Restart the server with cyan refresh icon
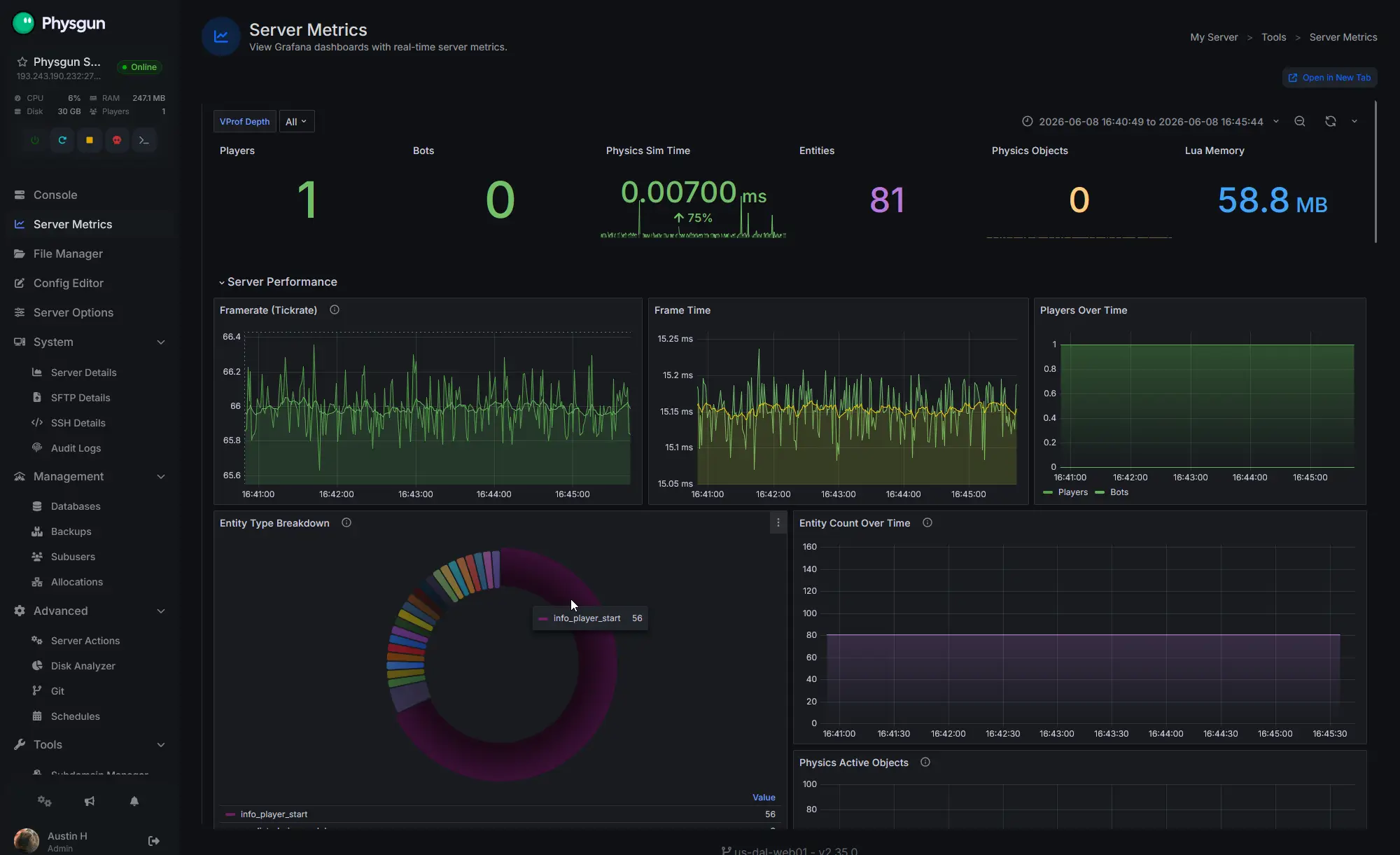 pos(62,140)
